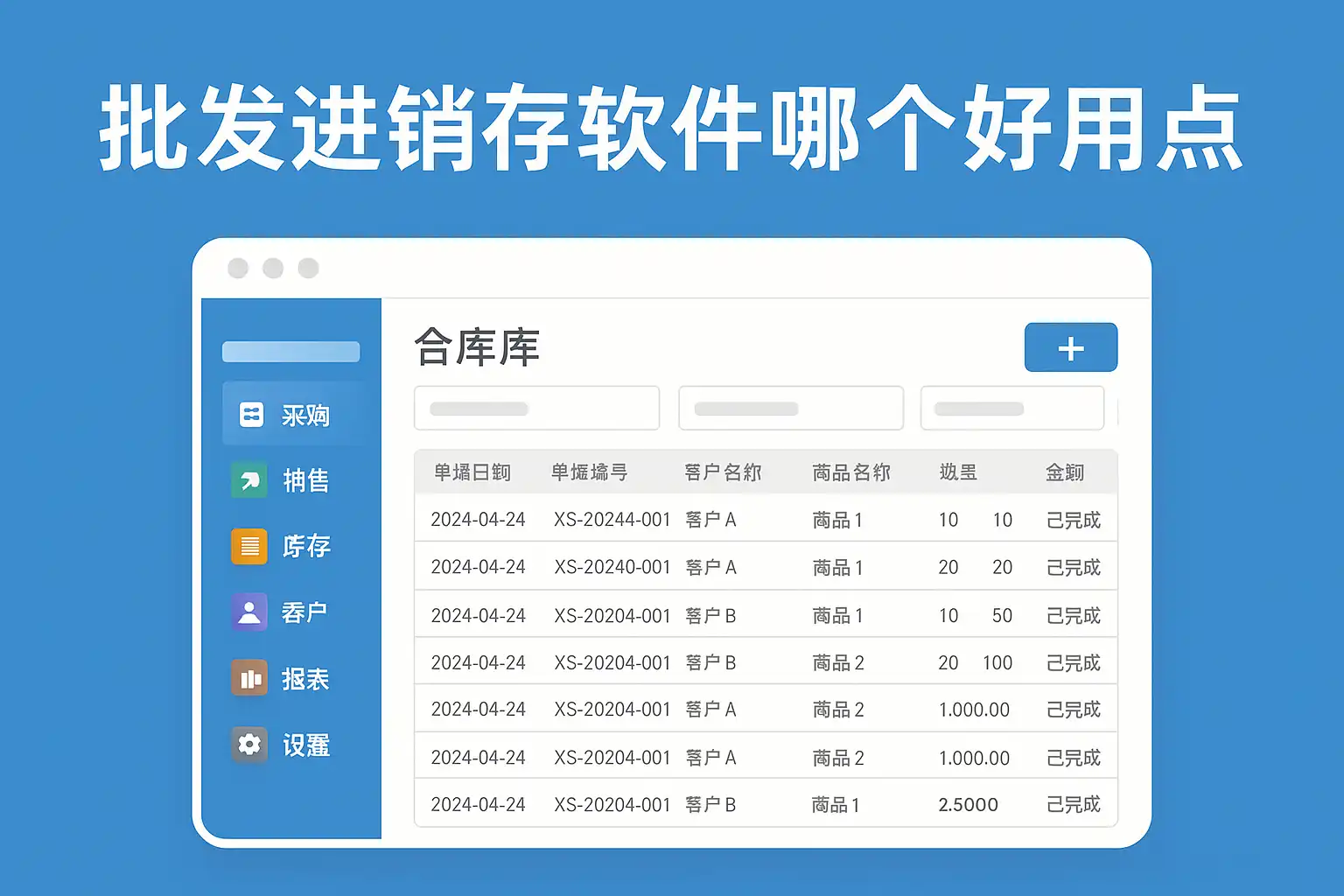Select the 库存 sidebar menu label

point(306,546)
